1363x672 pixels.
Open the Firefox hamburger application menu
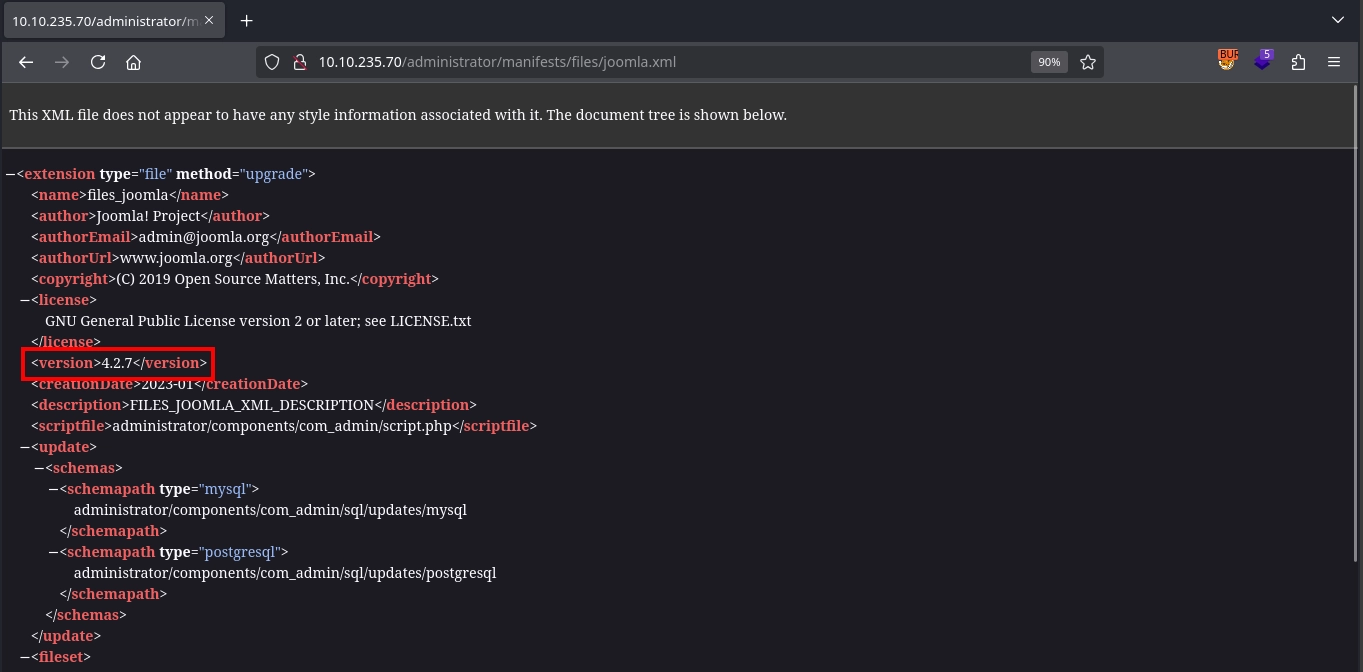click(x=1334, y=62)
